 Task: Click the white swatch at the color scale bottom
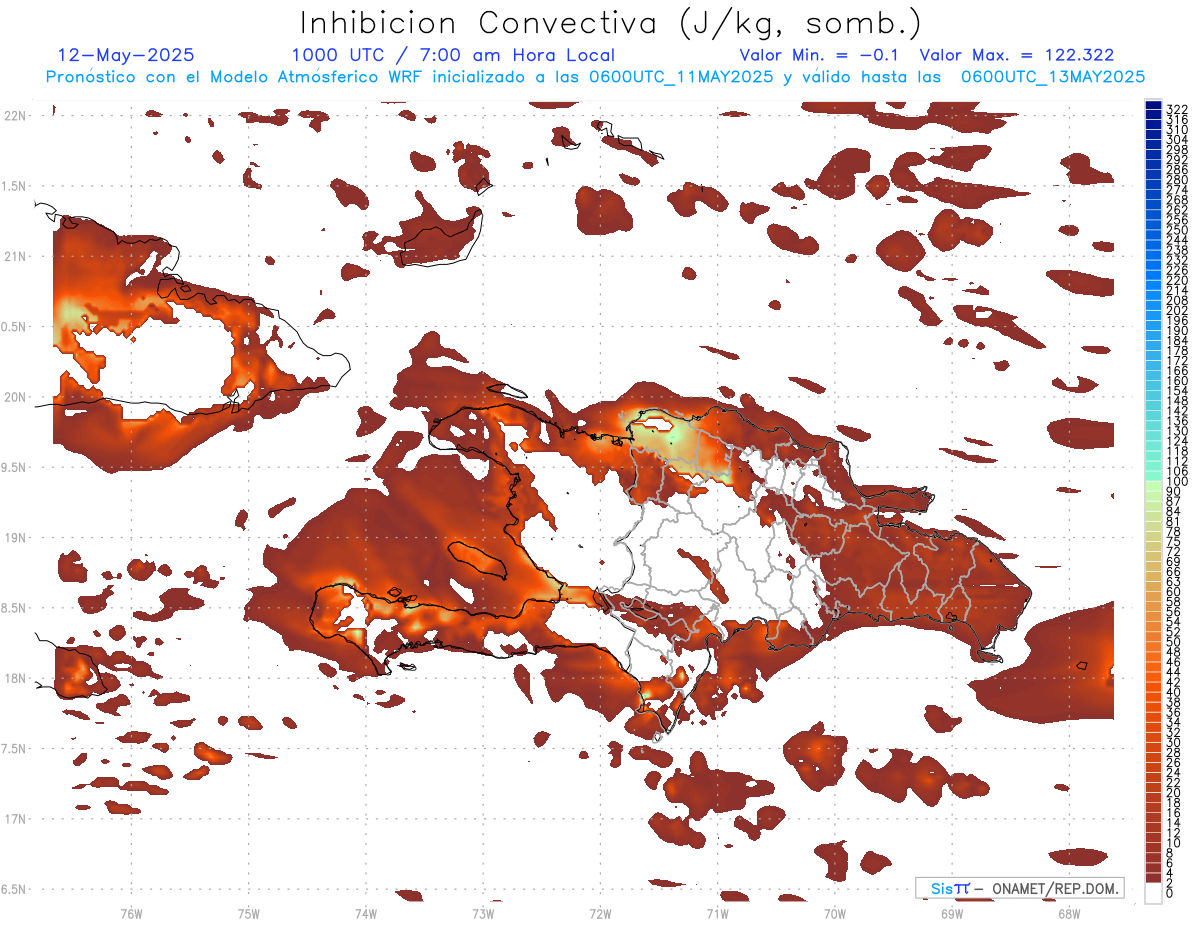(1154, 892)
